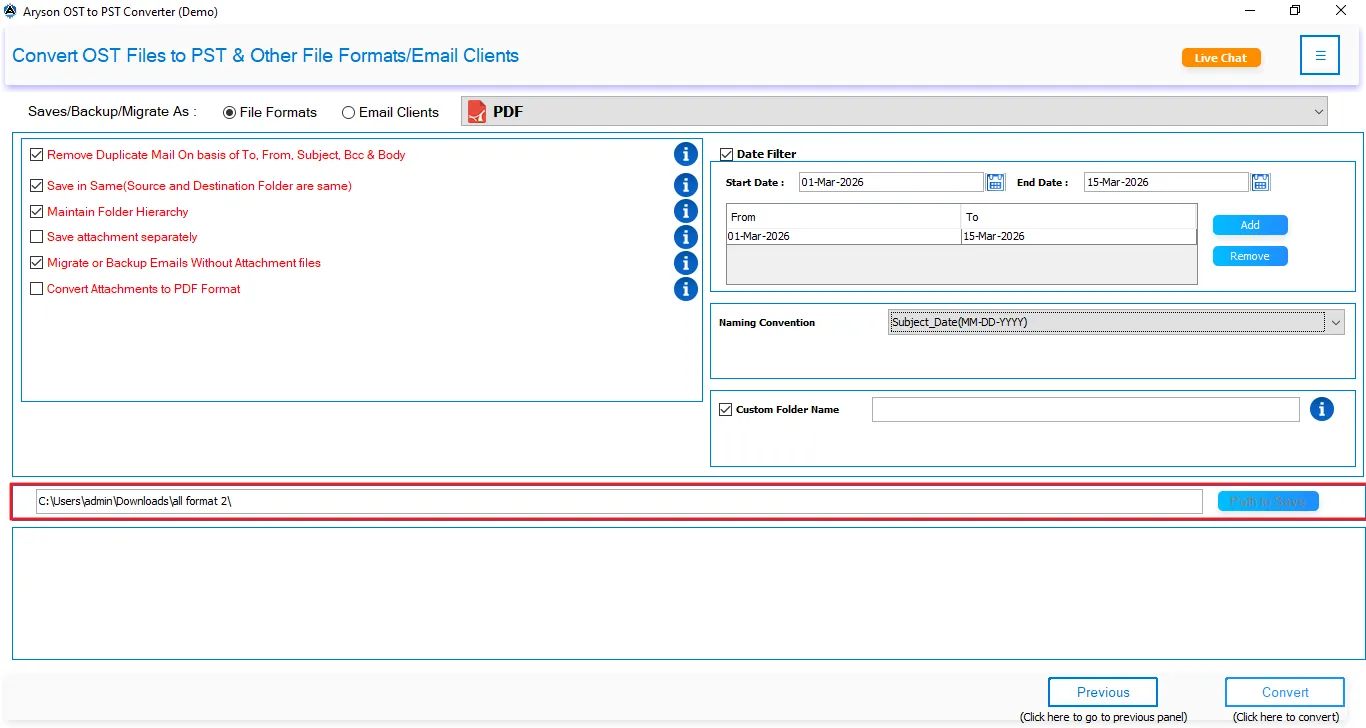
Task: Expand the Naming Convention dropdown
Action: coord(1335,322)
